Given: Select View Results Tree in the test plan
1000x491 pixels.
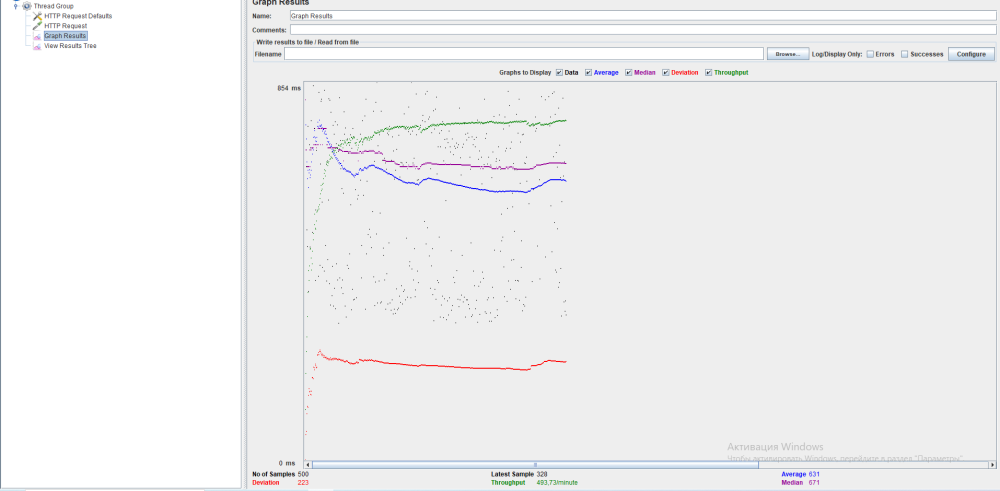Looking at the screenshot, I should [70, 46].
